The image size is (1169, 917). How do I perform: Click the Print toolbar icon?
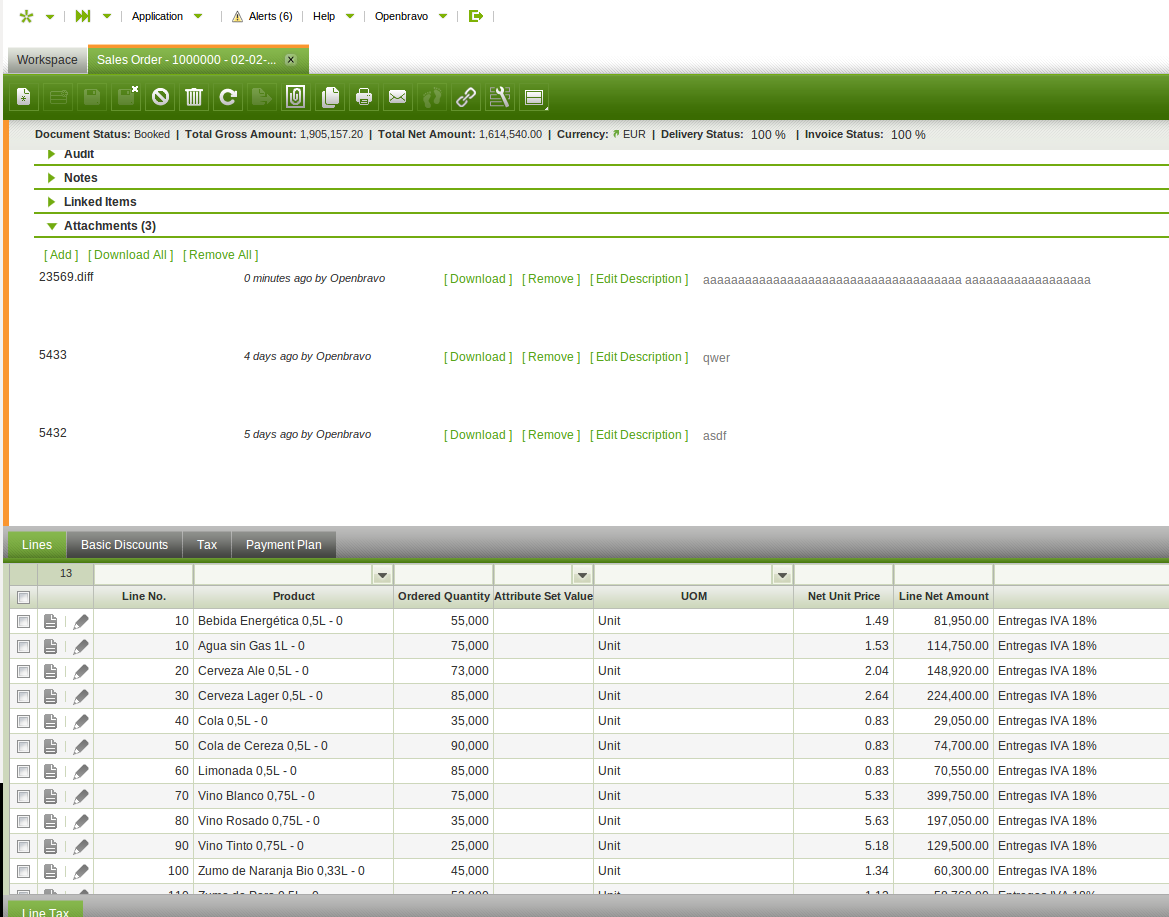[x=364, y=97]
